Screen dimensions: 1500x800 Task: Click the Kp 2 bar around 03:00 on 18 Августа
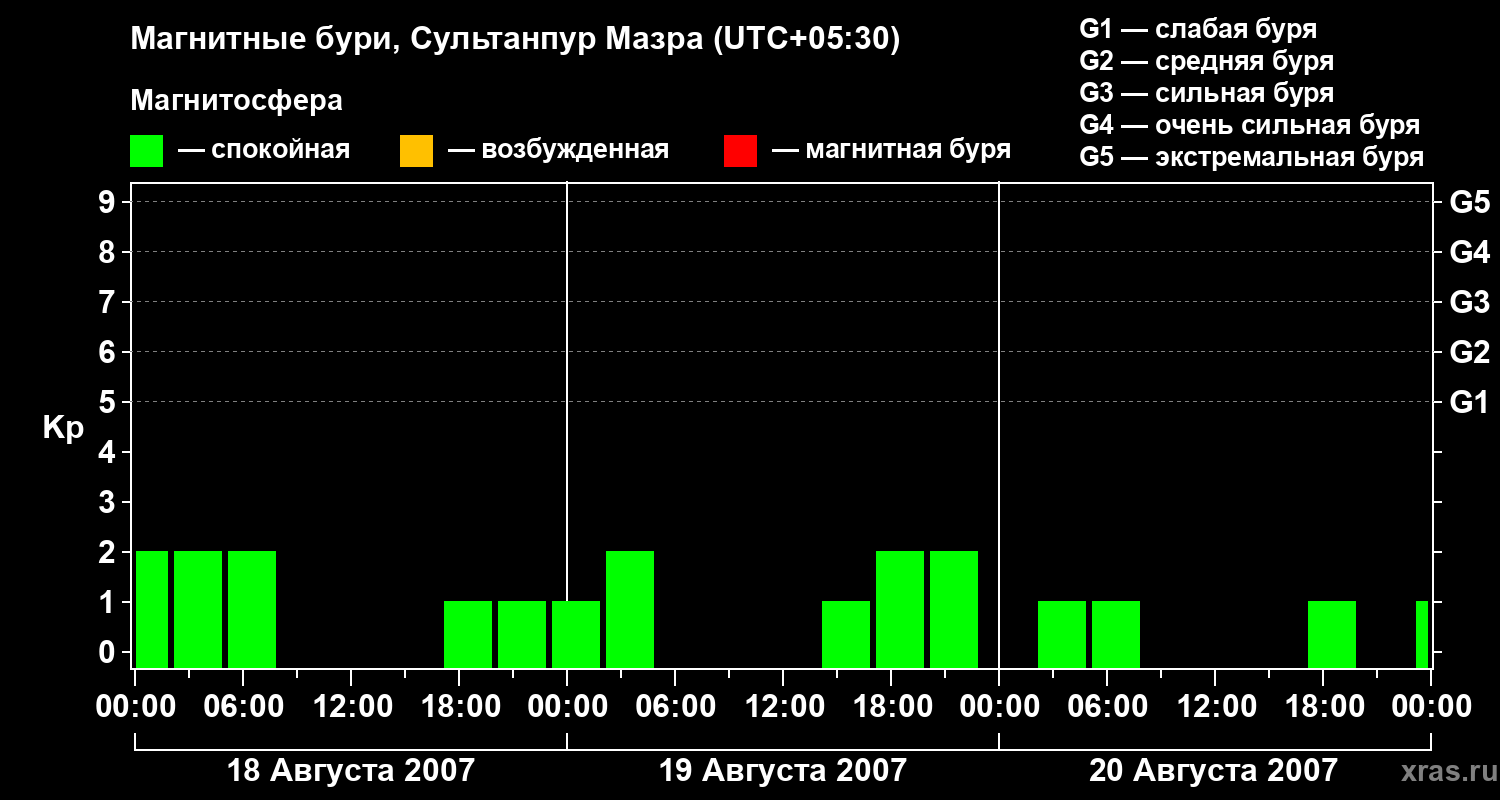pos(198,609)
